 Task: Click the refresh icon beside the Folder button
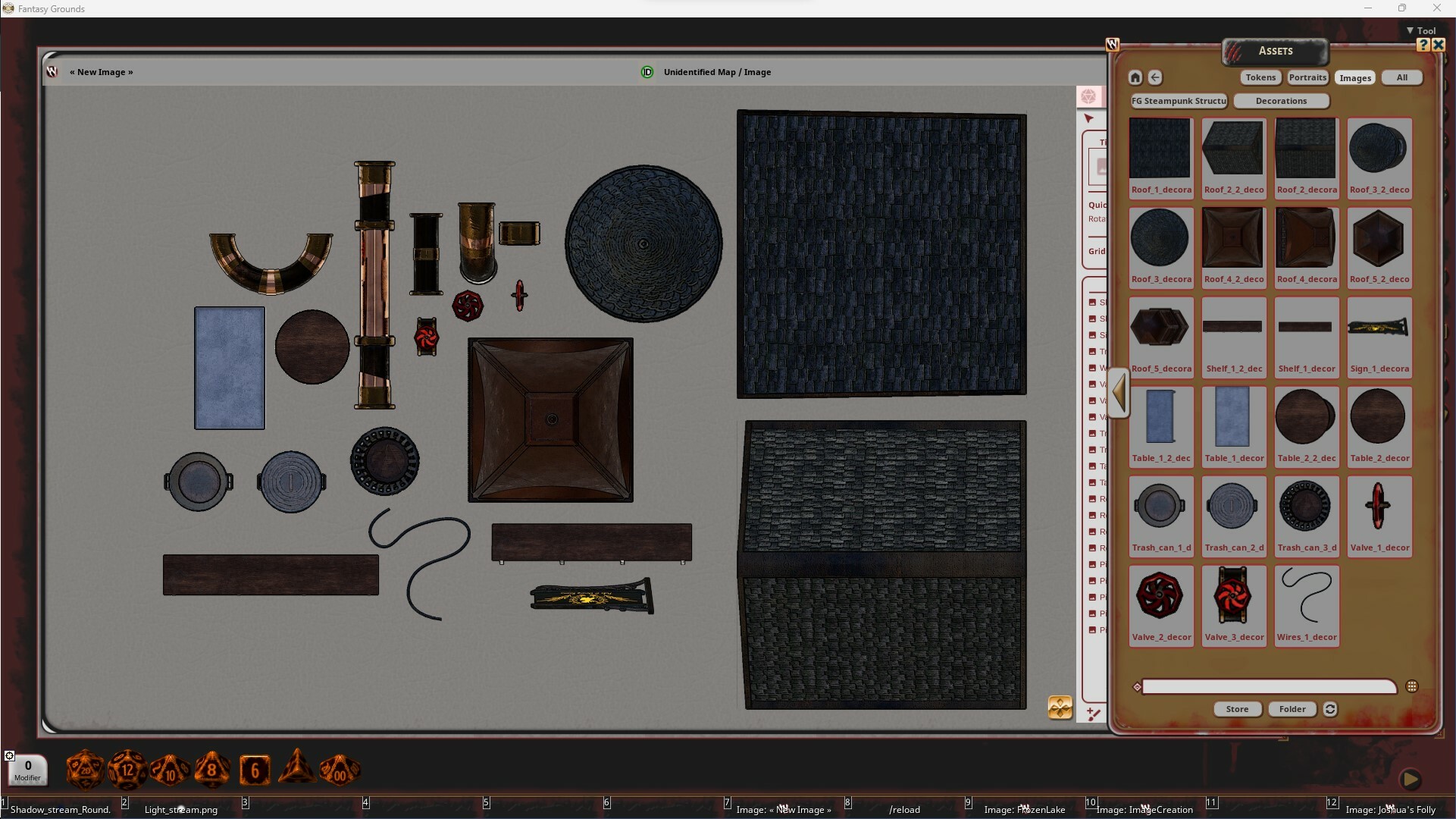[x=1331, y=709]
